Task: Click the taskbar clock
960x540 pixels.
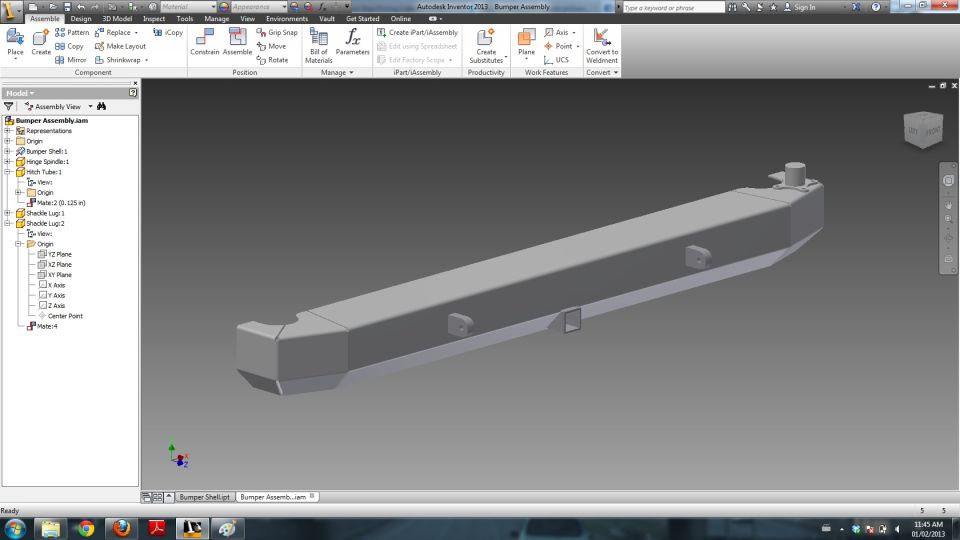Action: point(928,529)
